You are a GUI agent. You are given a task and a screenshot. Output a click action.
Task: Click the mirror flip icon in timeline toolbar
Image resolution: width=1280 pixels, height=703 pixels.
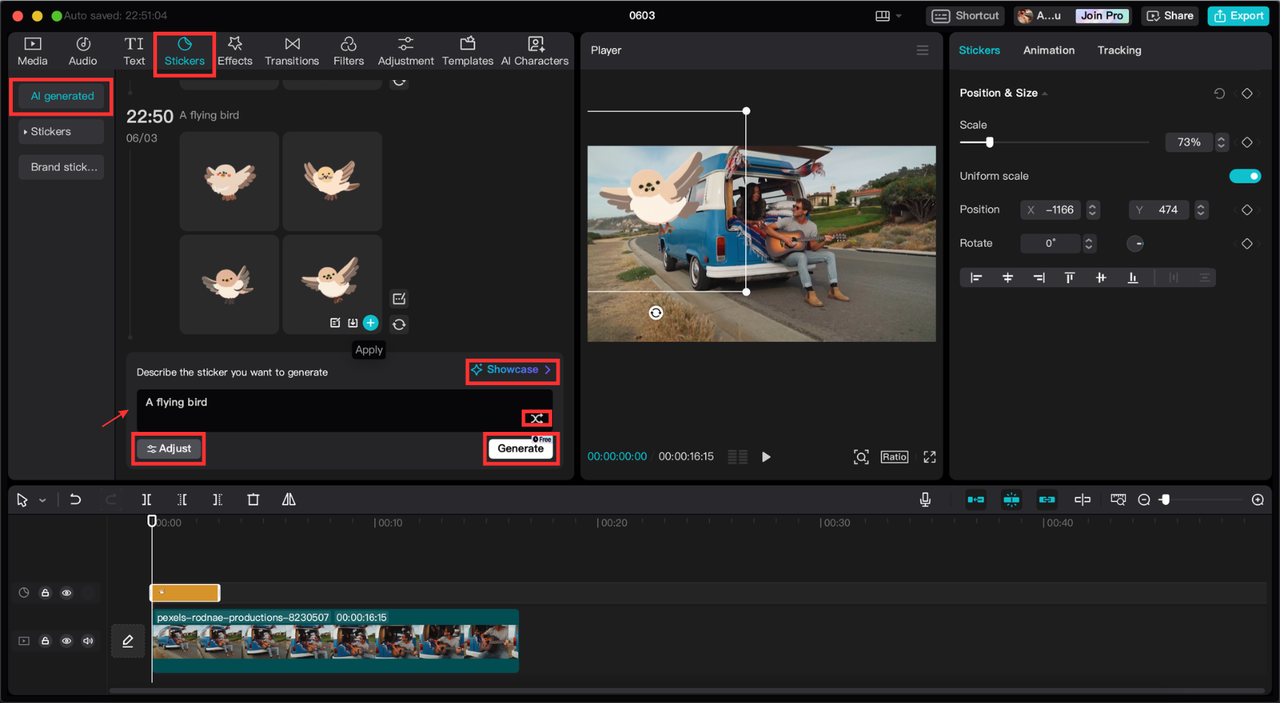click(288, 499)
